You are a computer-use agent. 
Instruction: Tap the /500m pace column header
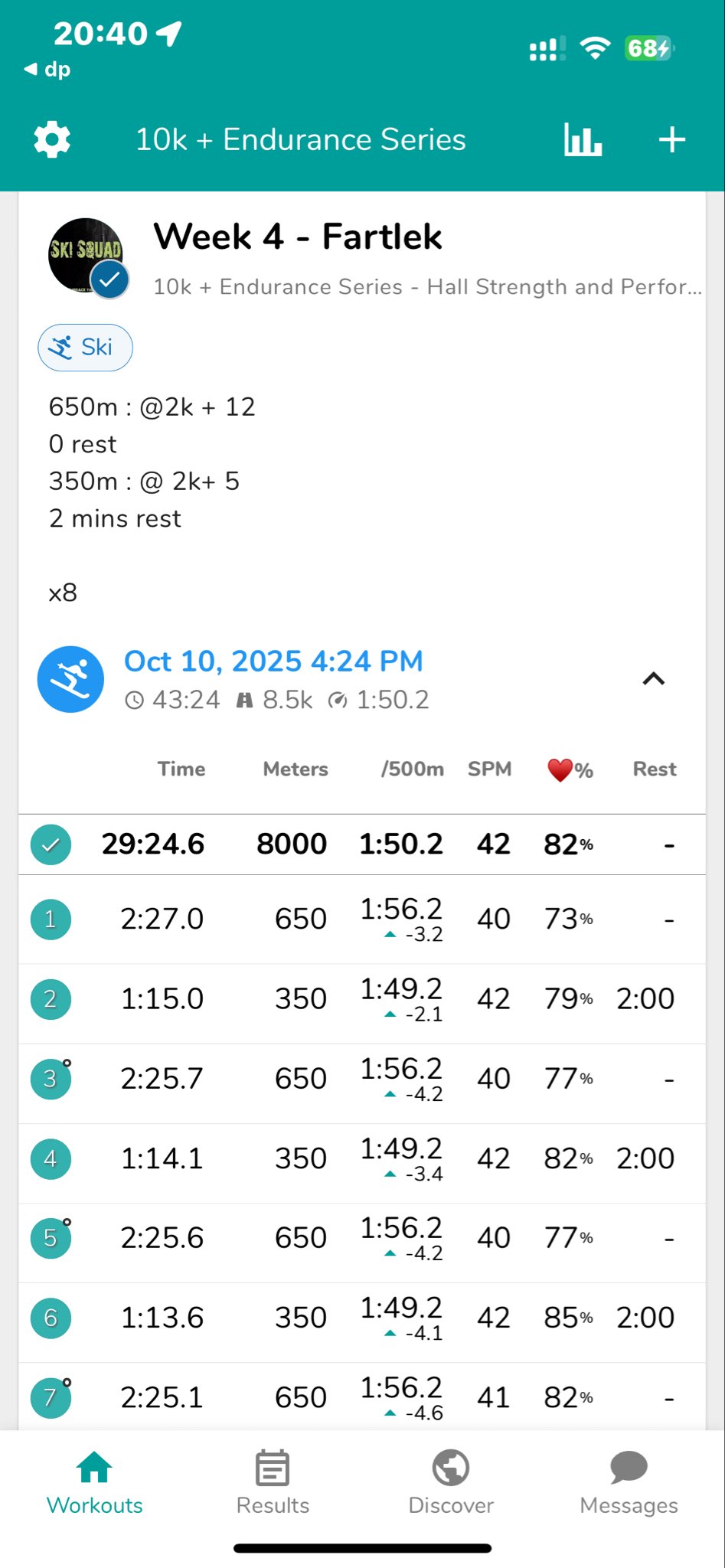[x=412, y=769]
